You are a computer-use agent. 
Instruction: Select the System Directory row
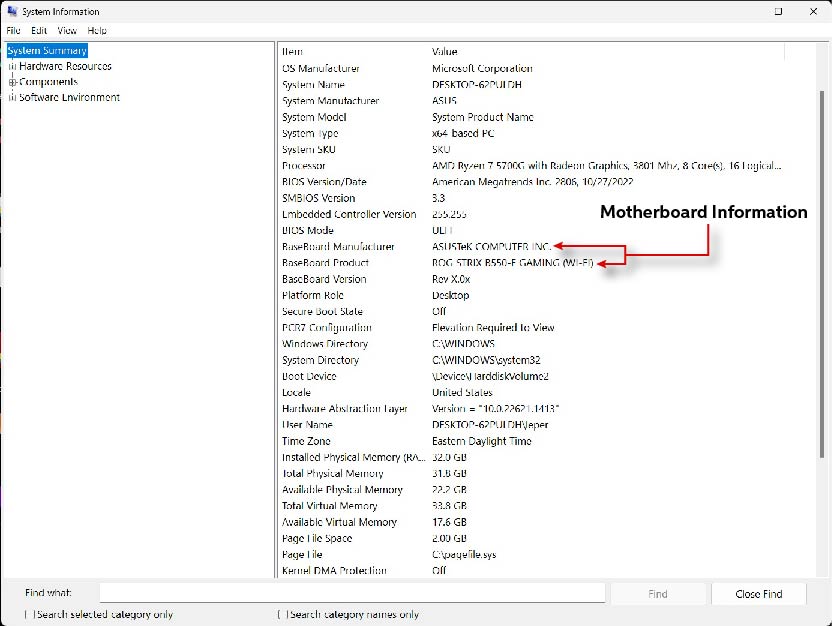[531, 360]
